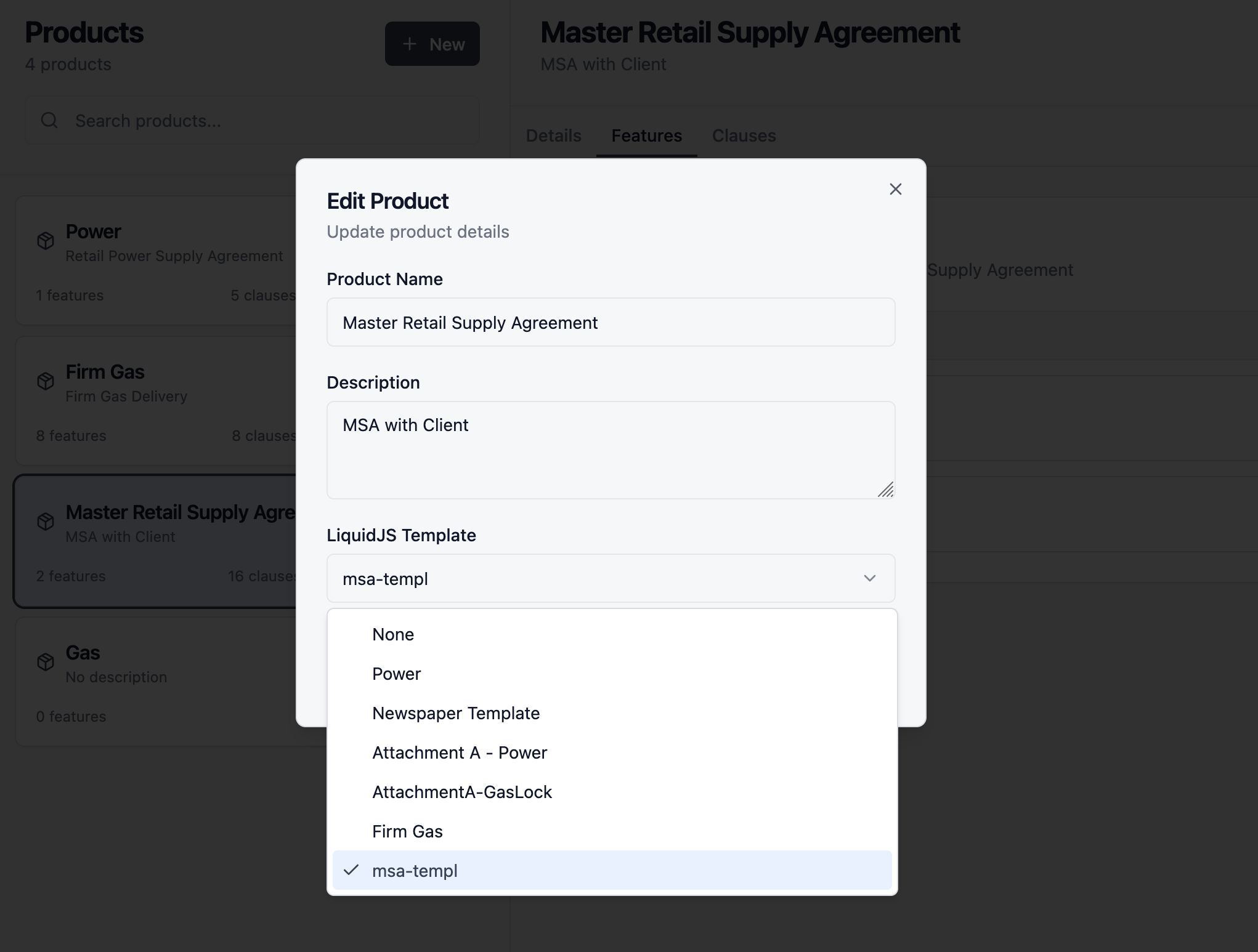Open the LiquidJS Template dropdown chevron
This screenshot has width=1258, height=952.
pyautogui.click(x=869, y=578)
